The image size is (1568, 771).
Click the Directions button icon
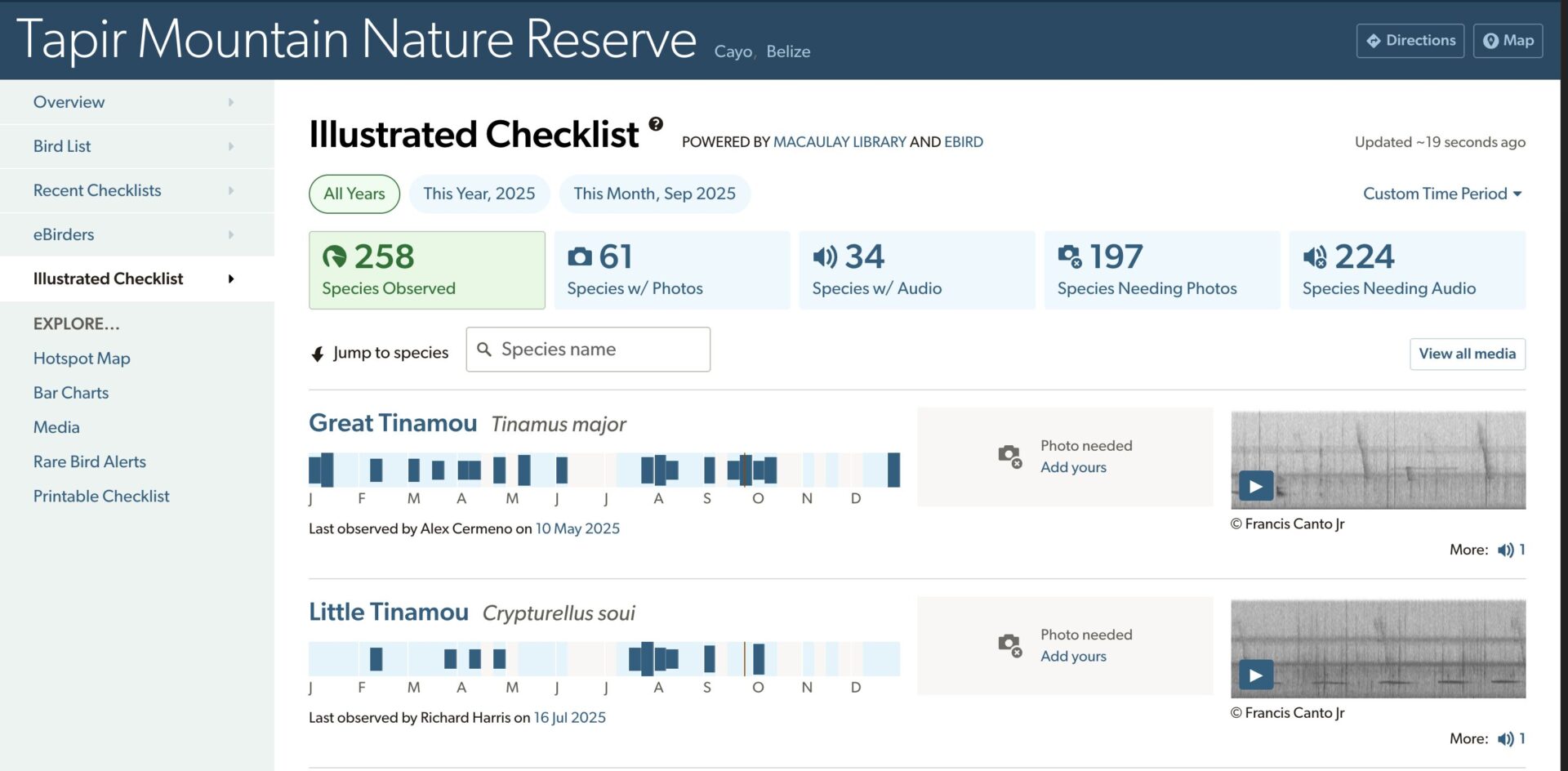[1372, 39]
